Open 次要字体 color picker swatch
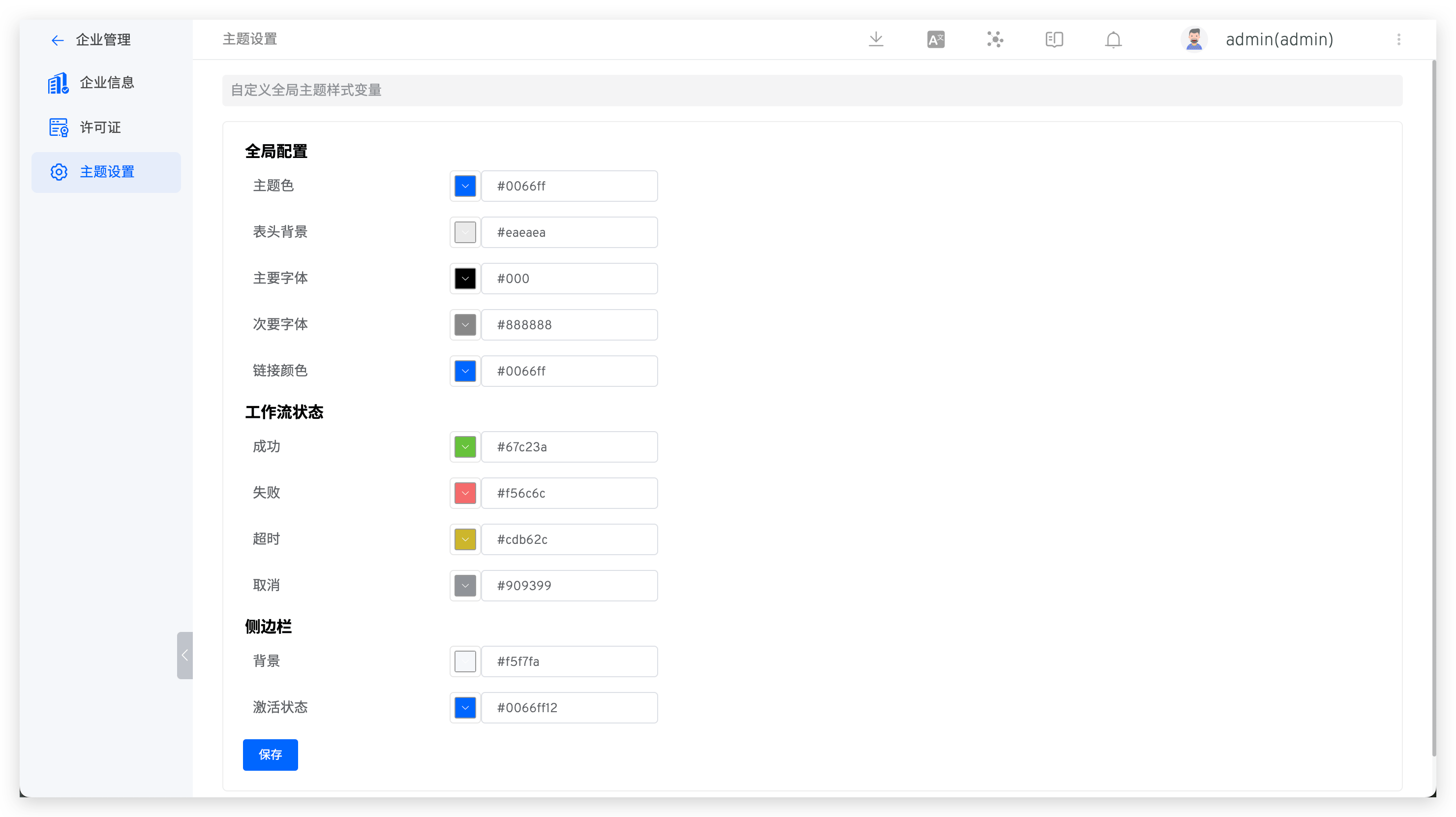Image resolution: width=1456 pixels, height=817 pixels. [465, 325]
